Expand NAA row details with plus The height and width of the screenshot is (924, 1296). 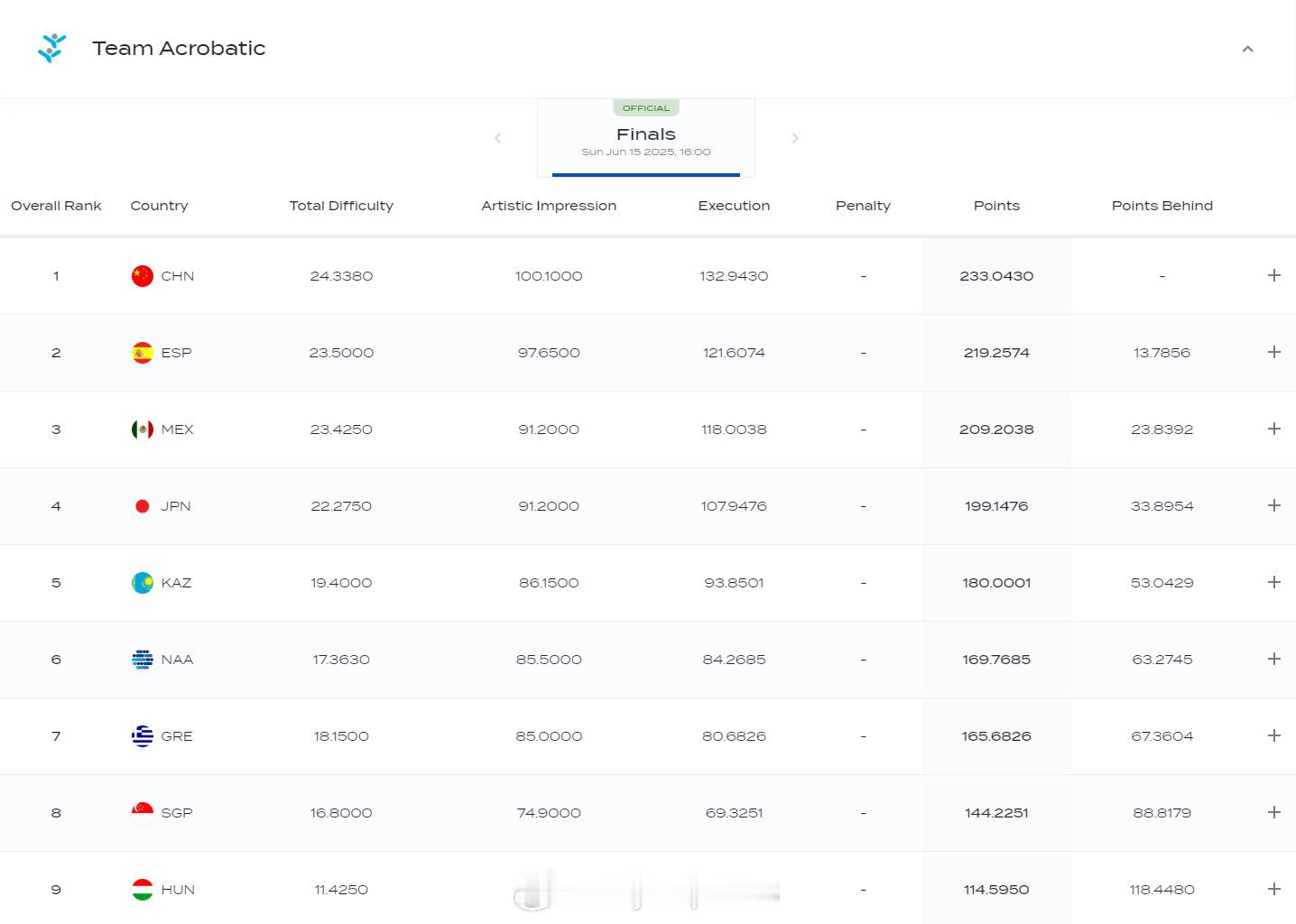(1273, 659)
